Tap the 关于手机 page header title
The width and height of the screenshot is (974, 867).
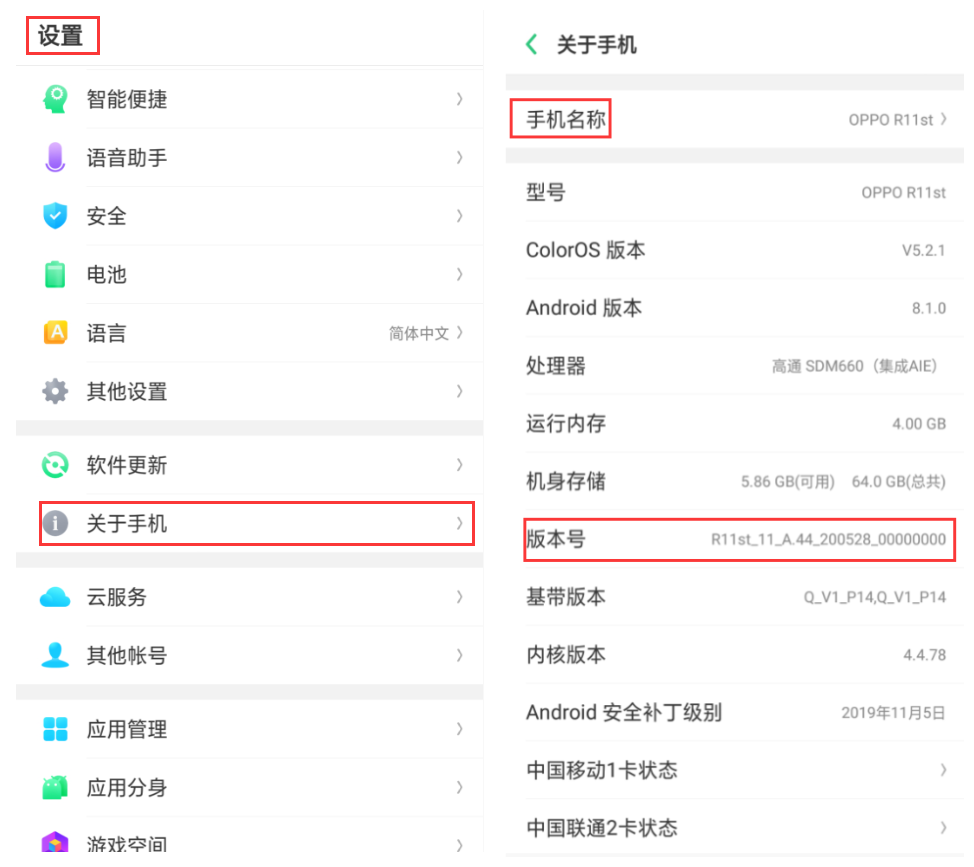[596, 45]
